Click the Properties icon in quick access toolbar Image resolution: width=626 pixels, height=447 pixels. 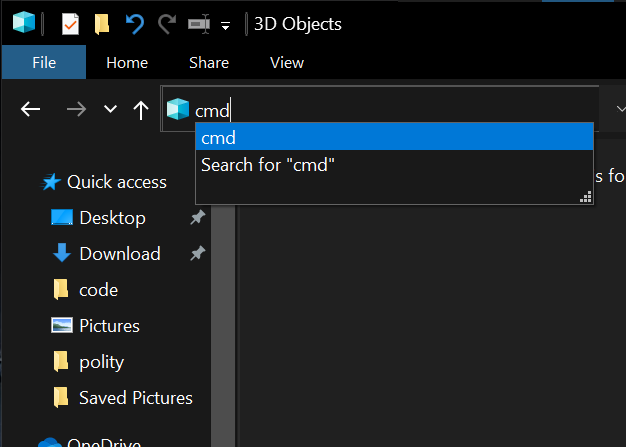[70, 23]
